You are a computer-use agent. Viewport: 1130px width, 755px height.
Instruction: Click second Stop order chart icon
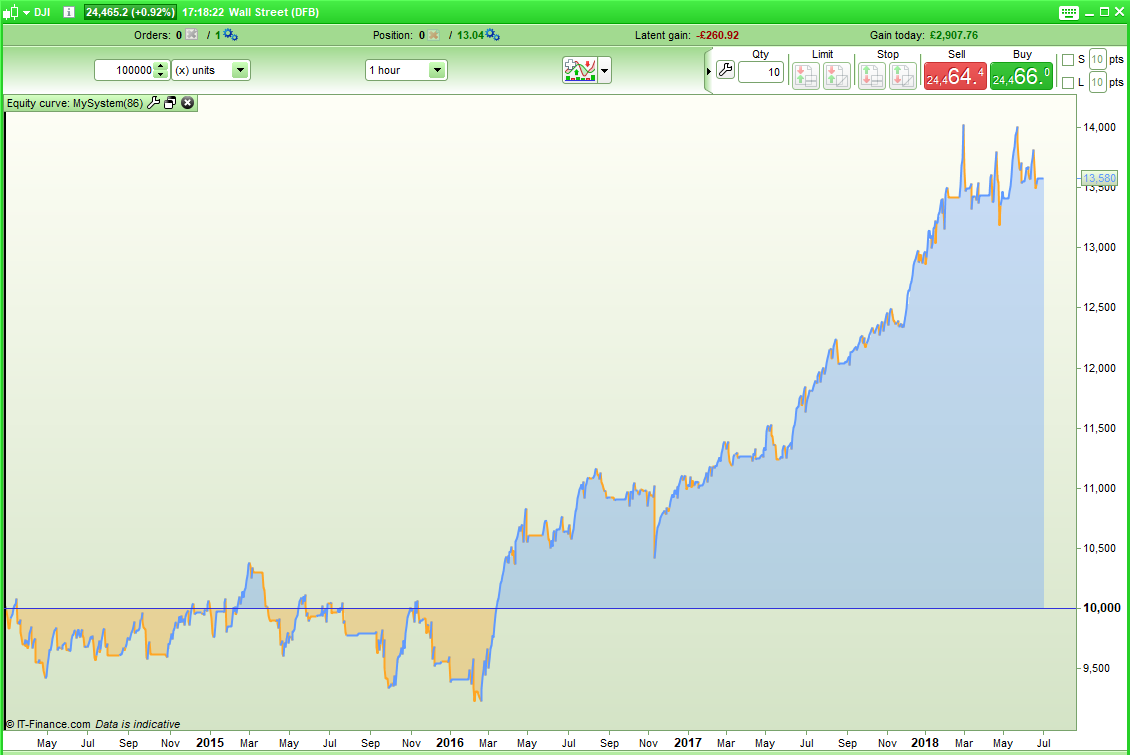pyautogui.click(x=902, y=76)
